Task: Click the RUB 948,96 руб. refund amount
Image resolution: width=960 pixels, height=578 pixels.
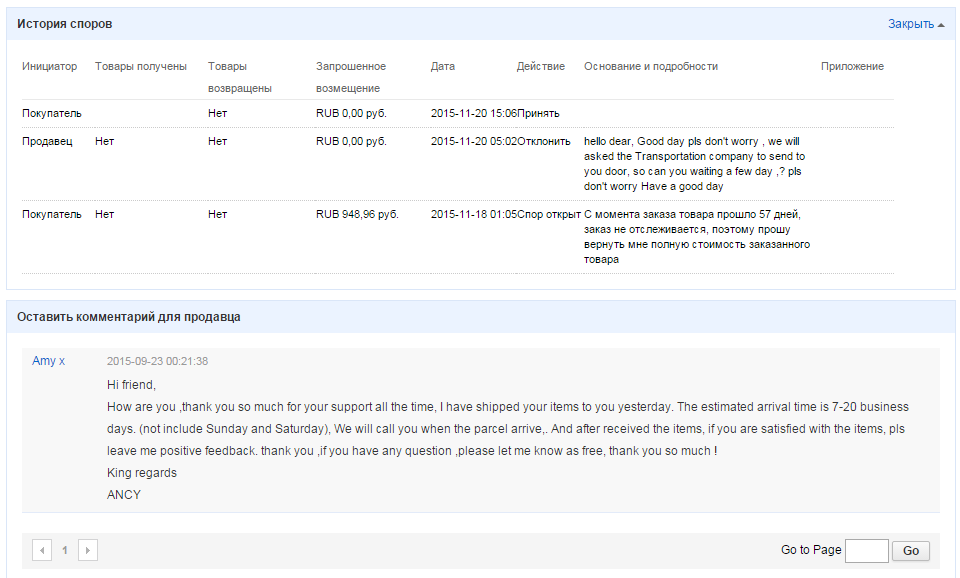Action: tap(357, 215)
